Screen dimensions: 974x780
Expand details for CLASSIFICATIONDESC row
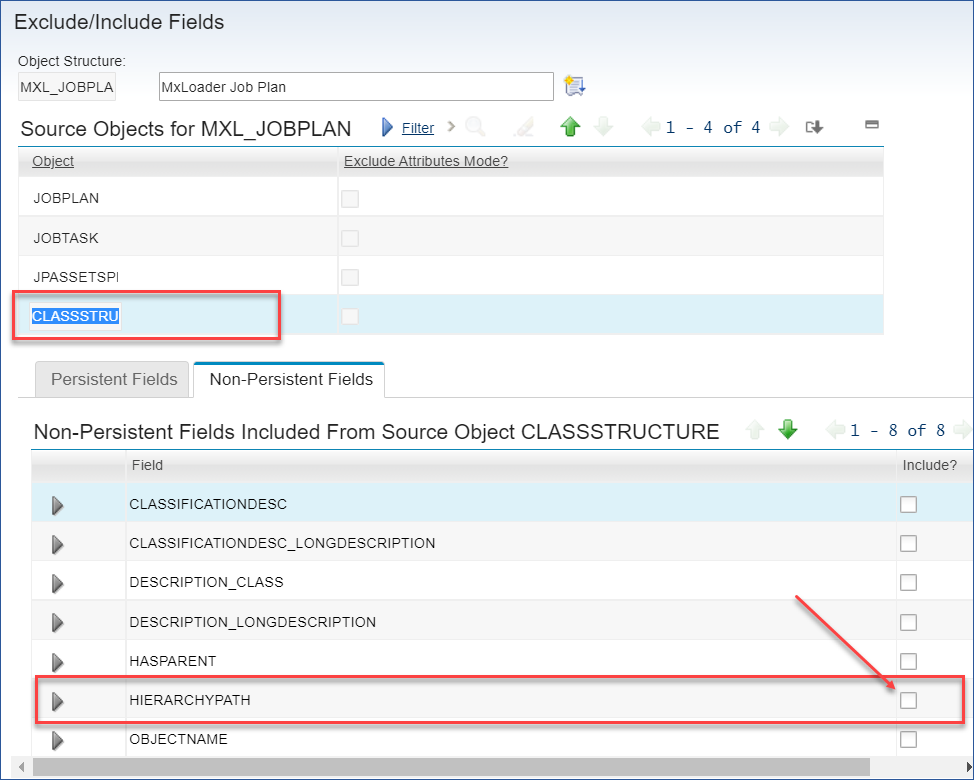pos(58,506)
